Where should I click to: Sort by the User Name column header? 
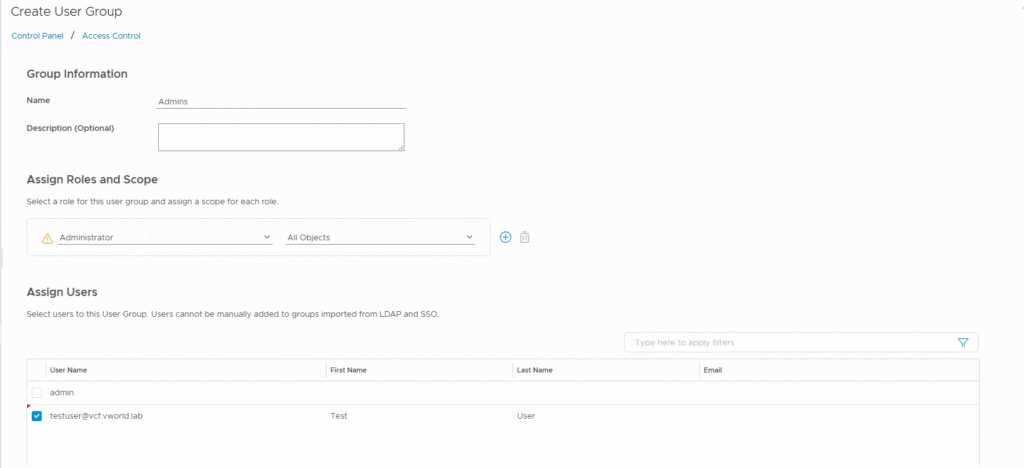[x=68, y=370]
